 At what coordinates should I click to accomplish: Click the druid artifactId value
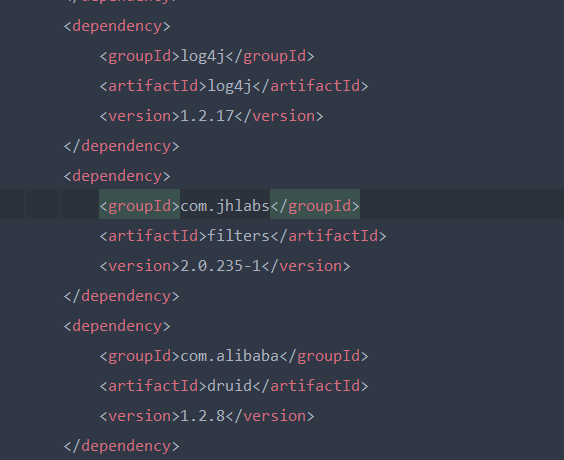tap(229, 386)
